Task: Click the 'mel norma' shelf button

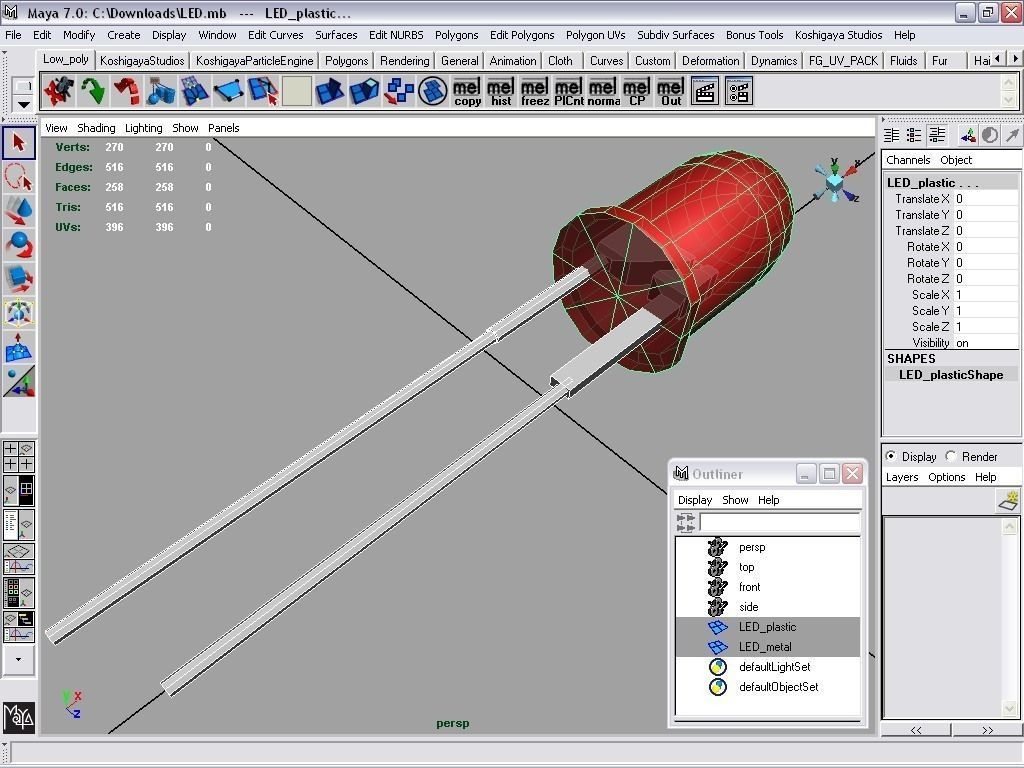Action: tap(603, 91)
